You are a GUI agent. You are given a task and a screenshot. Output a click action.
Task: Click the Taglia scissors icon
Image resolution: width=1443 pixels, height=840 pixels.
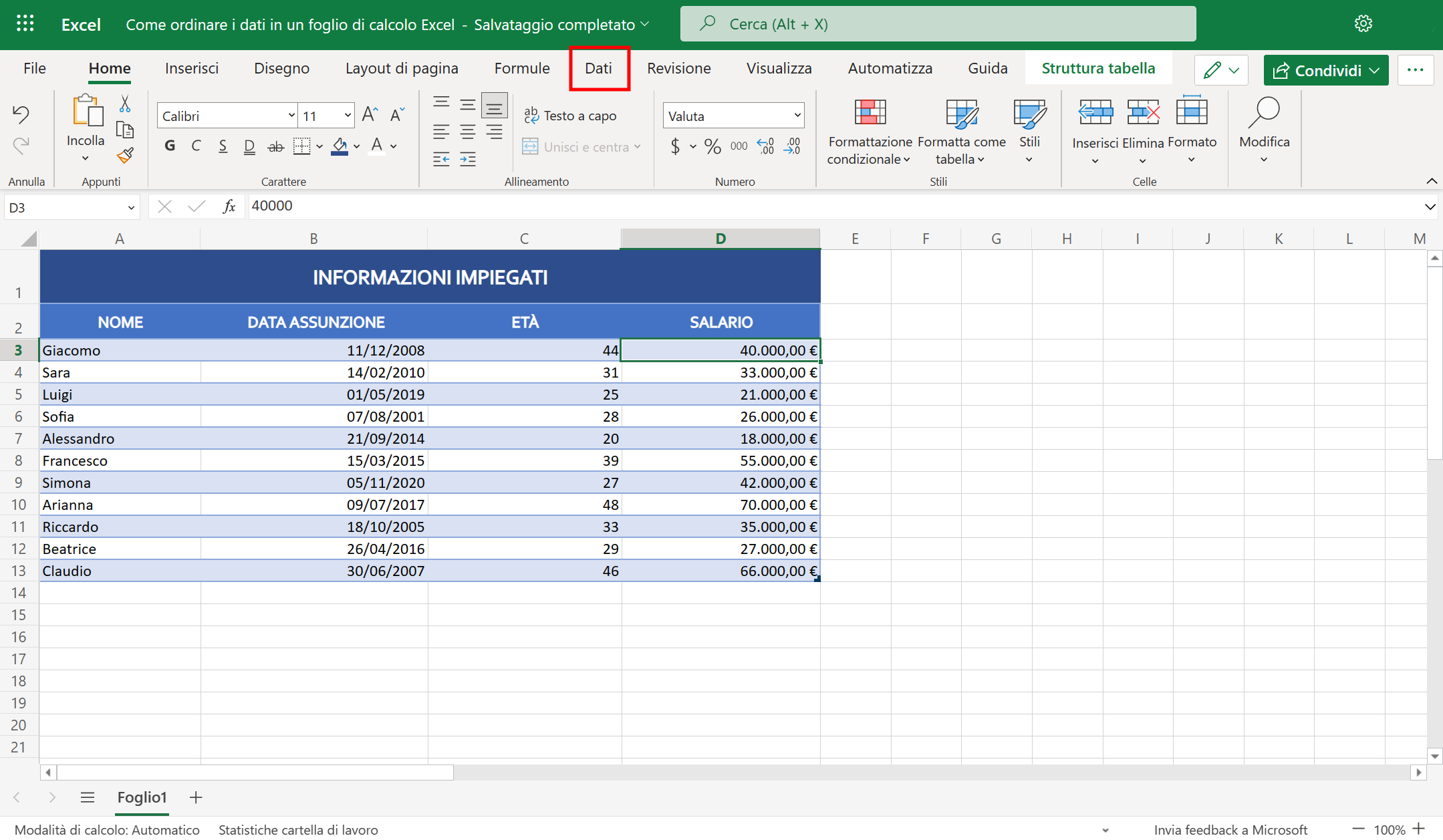pos(124,105)
